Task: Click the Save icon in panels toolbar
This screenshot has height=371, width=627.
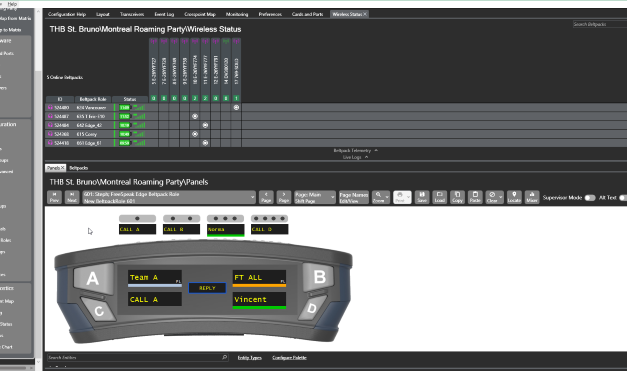Action: click(422, 197)
